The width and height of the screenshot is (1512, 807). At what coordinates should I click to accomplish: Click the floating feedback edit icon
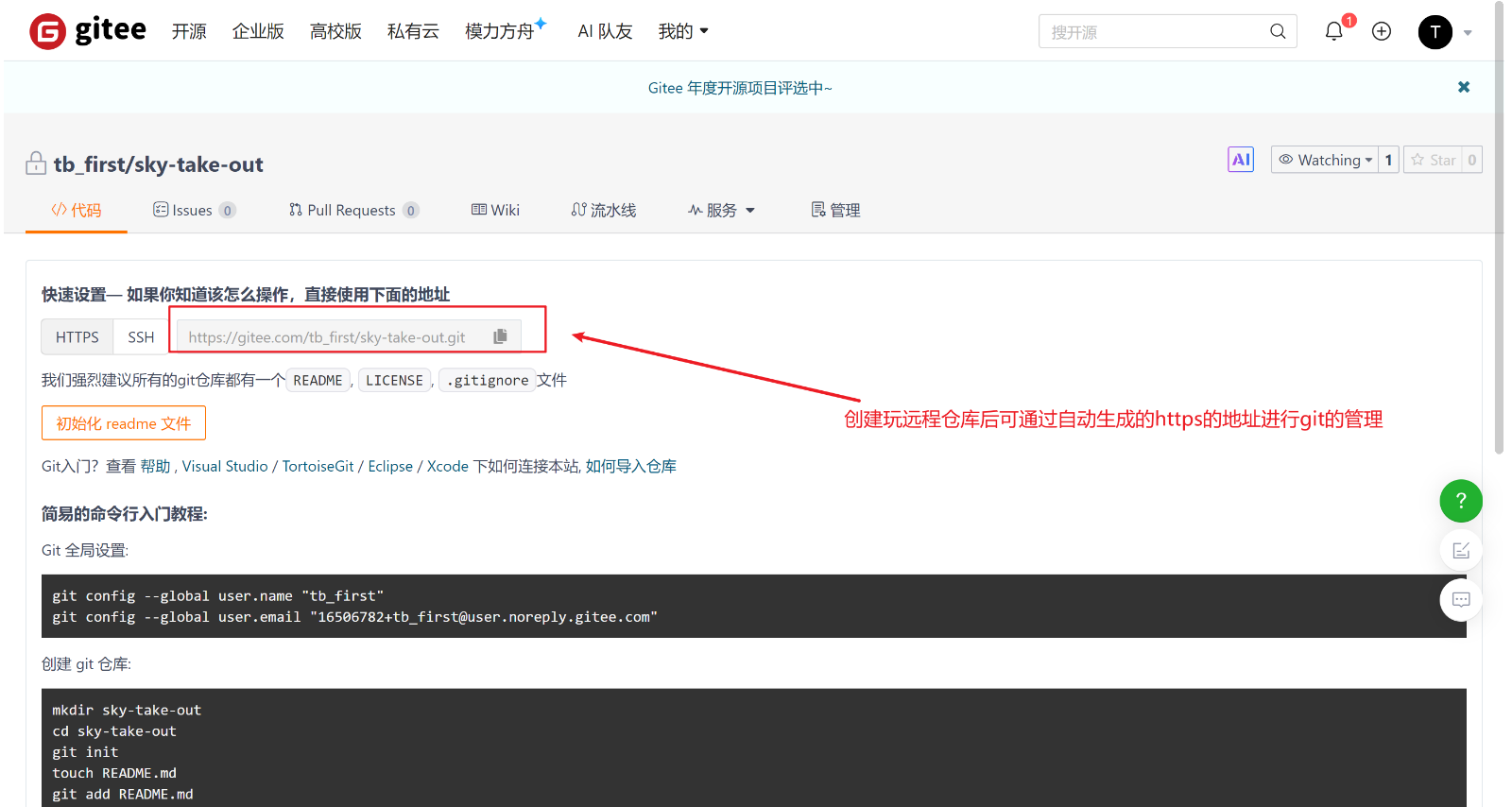(x=1461, y=550)
